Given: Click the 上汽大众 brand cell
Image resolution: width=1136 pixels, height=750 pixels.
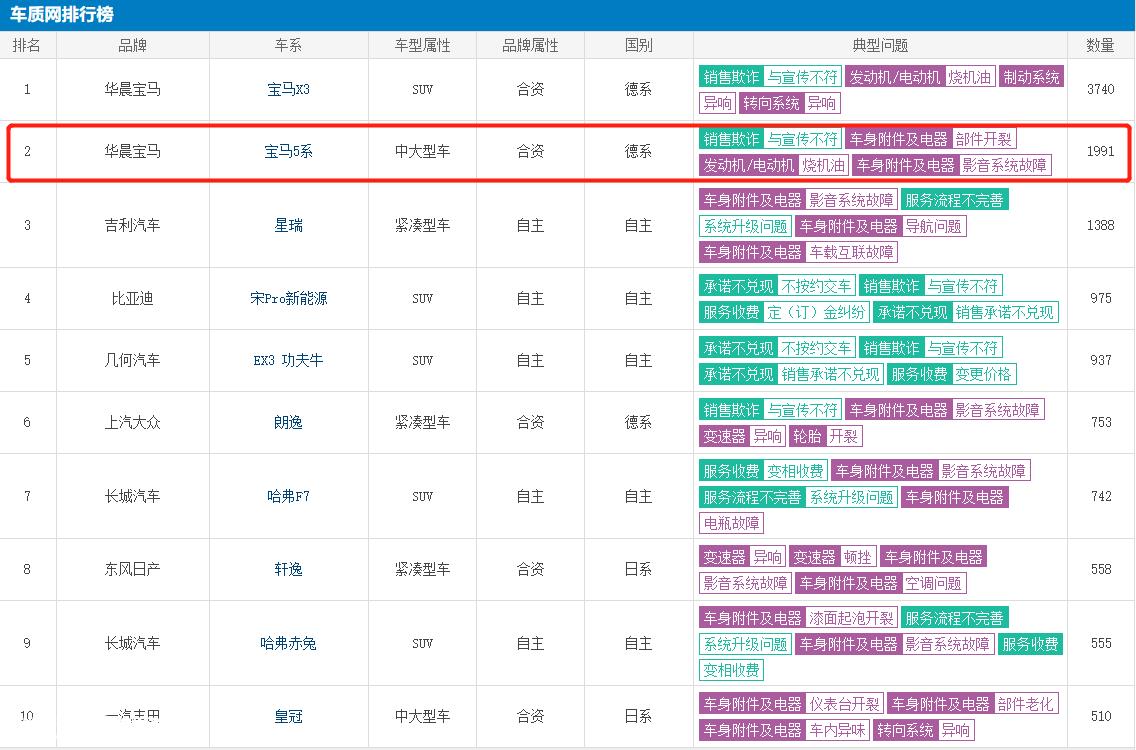Looking at the screenshot, I should (x=133, y=422).
